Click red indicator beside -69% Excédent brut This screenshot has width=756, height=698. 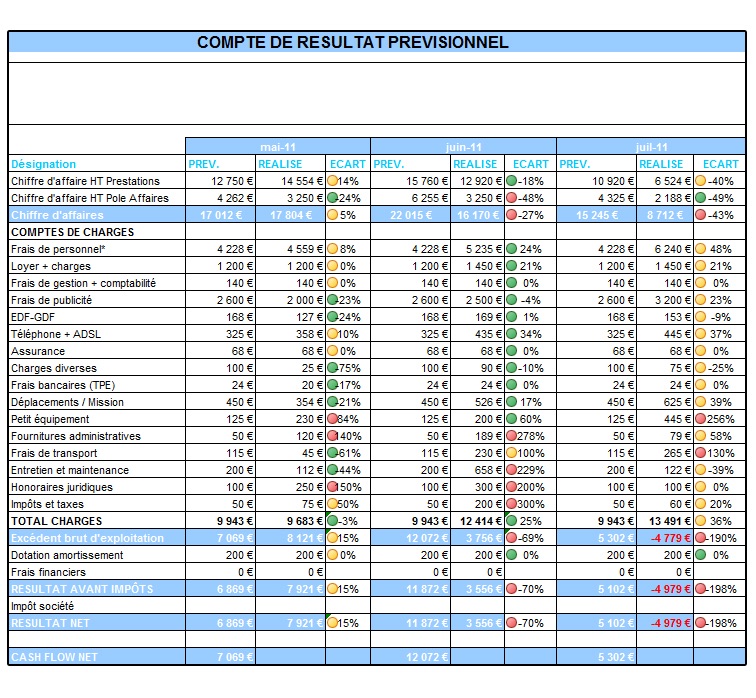pos(512,538)
